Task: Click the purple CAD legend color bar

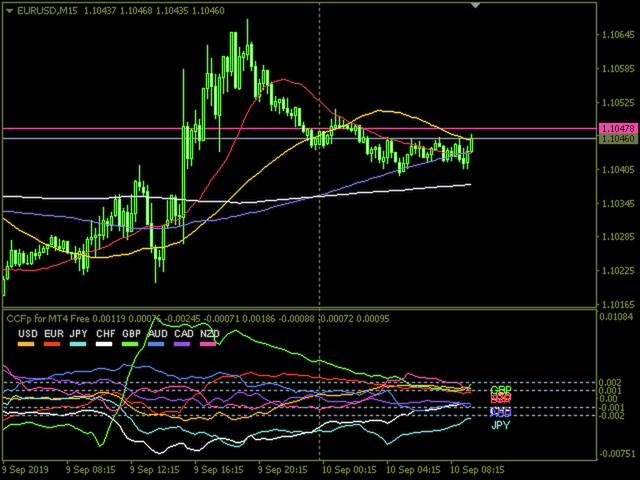Action: tap(184, 345)
